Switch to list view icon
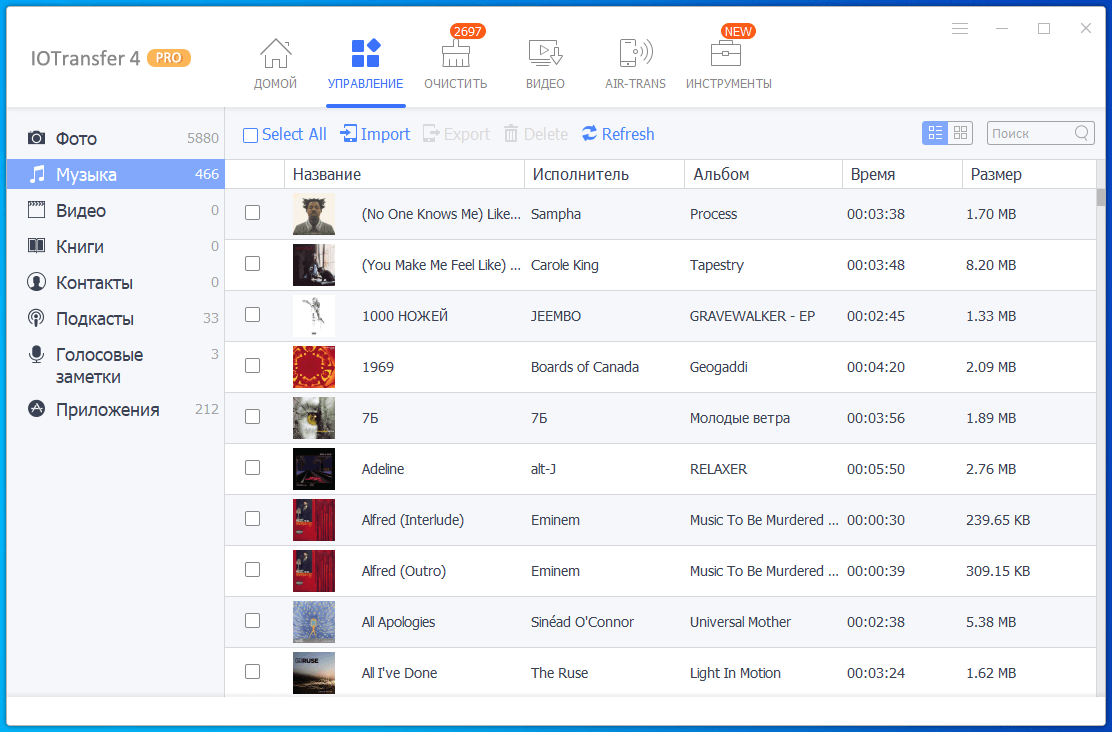1112x732 pixels. click(x=935, y=133)
